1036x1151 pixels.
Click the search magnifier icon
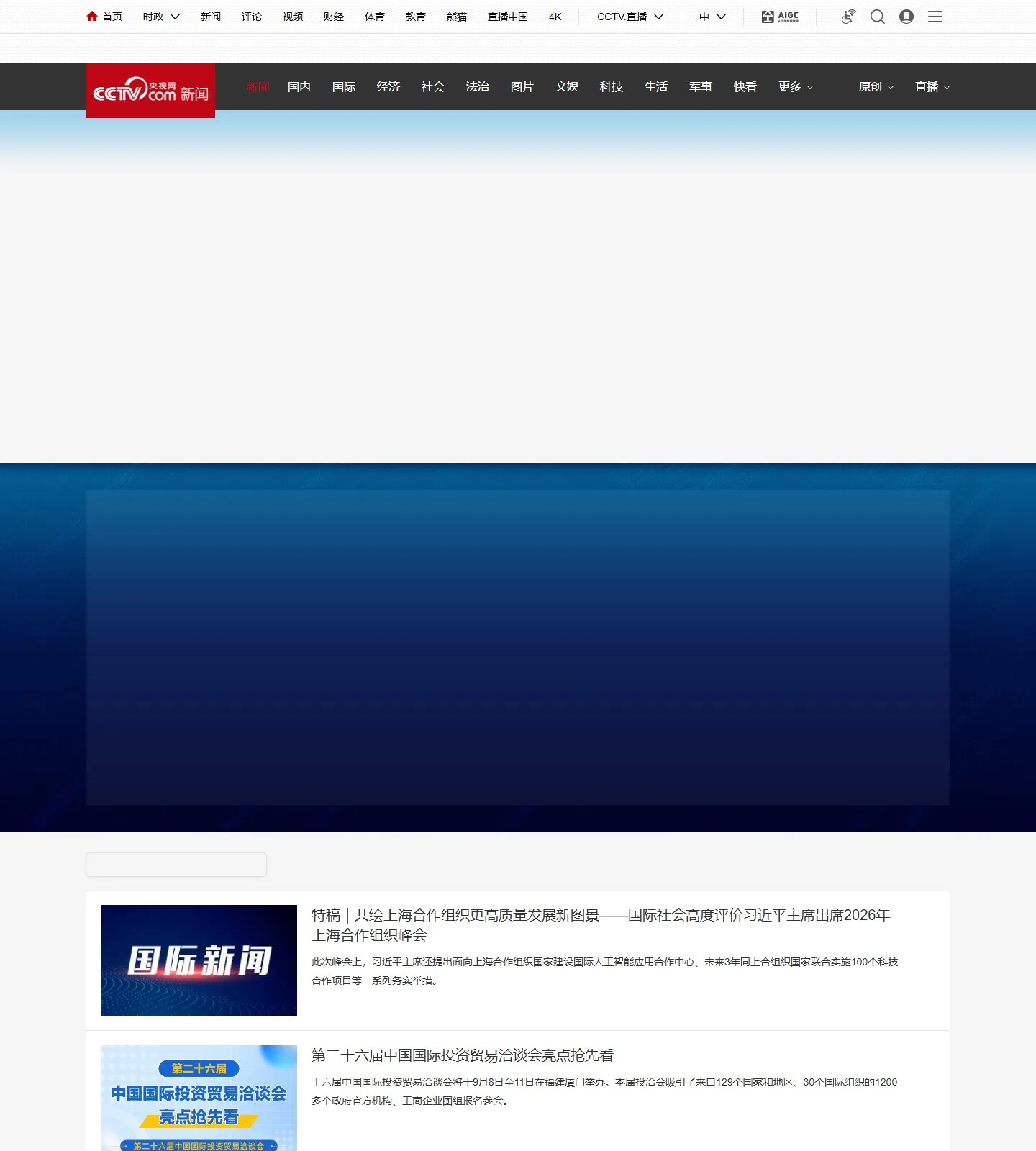coord(878,17)
